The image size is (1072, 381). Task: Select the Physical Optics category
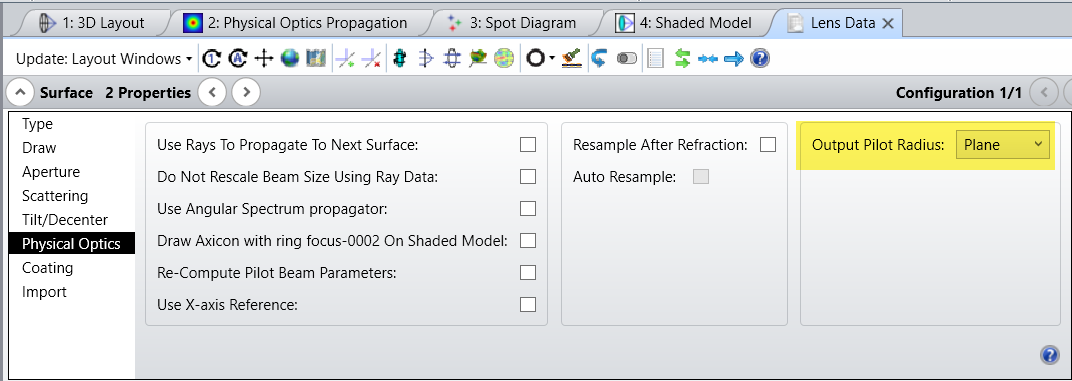72,244
